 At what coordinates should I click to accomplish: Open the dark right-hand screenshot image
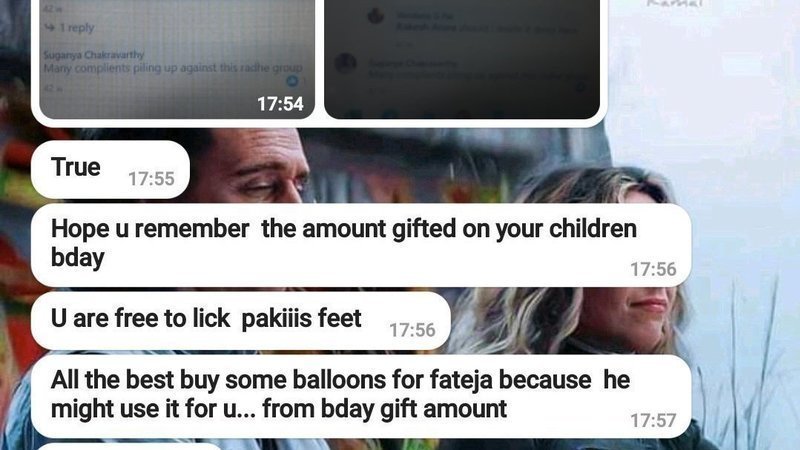[462, 59]
